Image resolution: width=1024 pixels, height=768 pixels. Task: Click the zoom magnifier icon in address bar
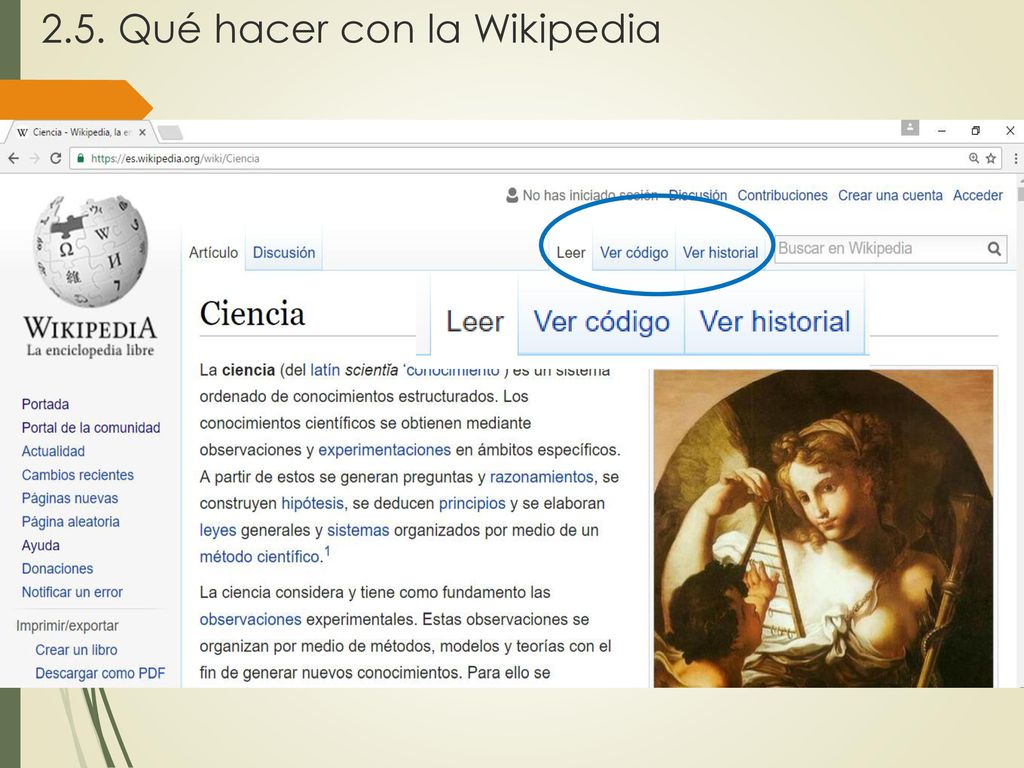[974, 158]
